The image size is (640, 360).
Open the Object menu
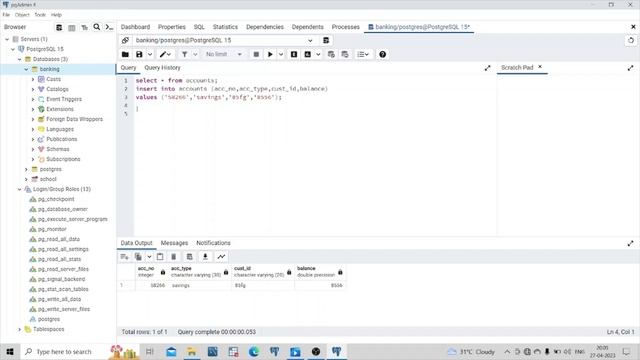pos(22,15)
